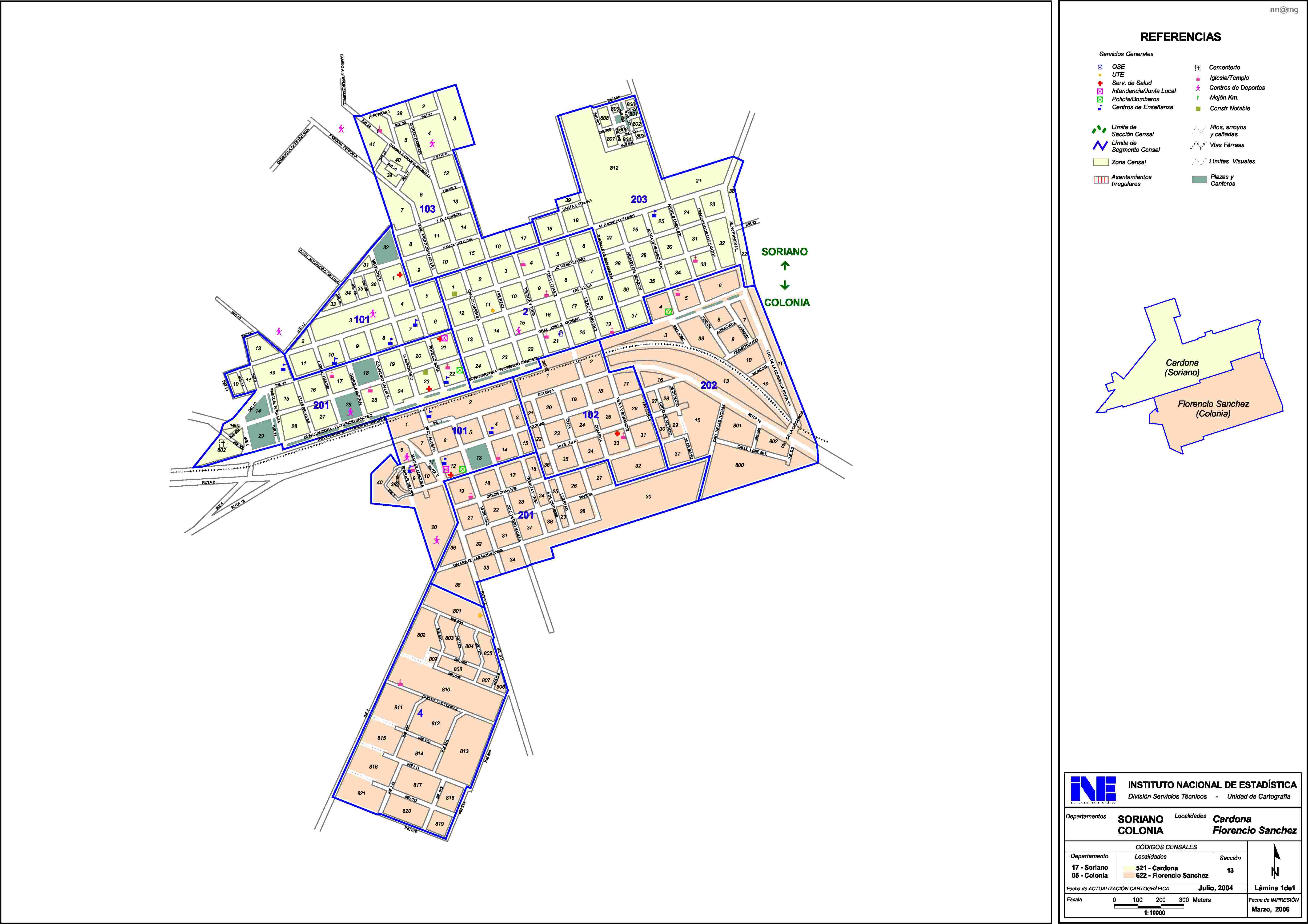Screen dimensions: 1308x924
Task: Click the Límite de Sección Censal green dashes symbol
Action: (x=1099, y=130)
